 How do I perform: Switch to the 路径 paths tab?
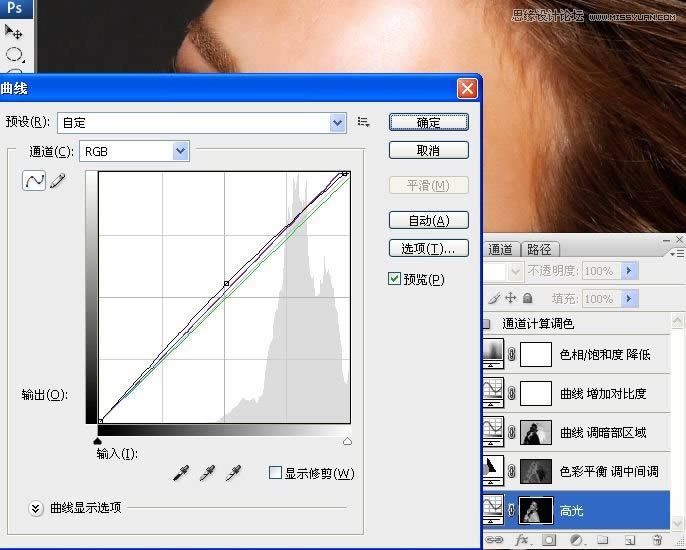pyautogui.click(x=539, y=249)
